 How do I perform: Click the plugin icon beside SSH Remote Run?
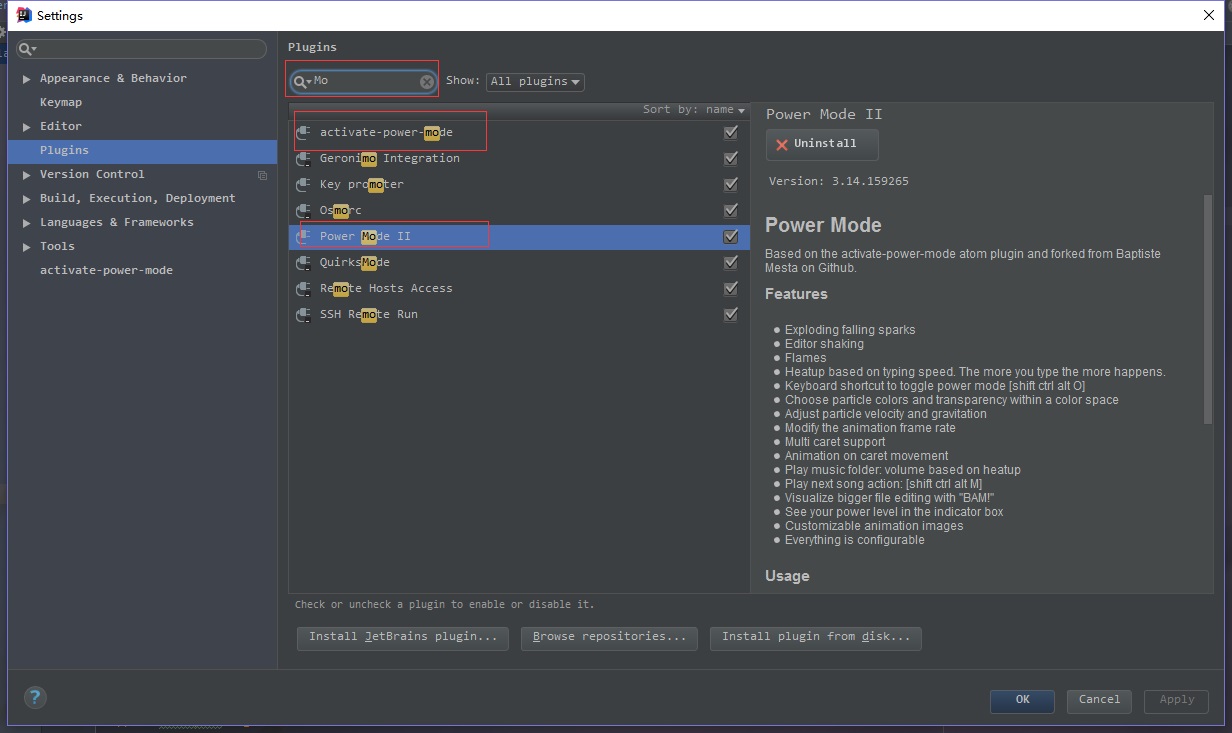point(303,315)
